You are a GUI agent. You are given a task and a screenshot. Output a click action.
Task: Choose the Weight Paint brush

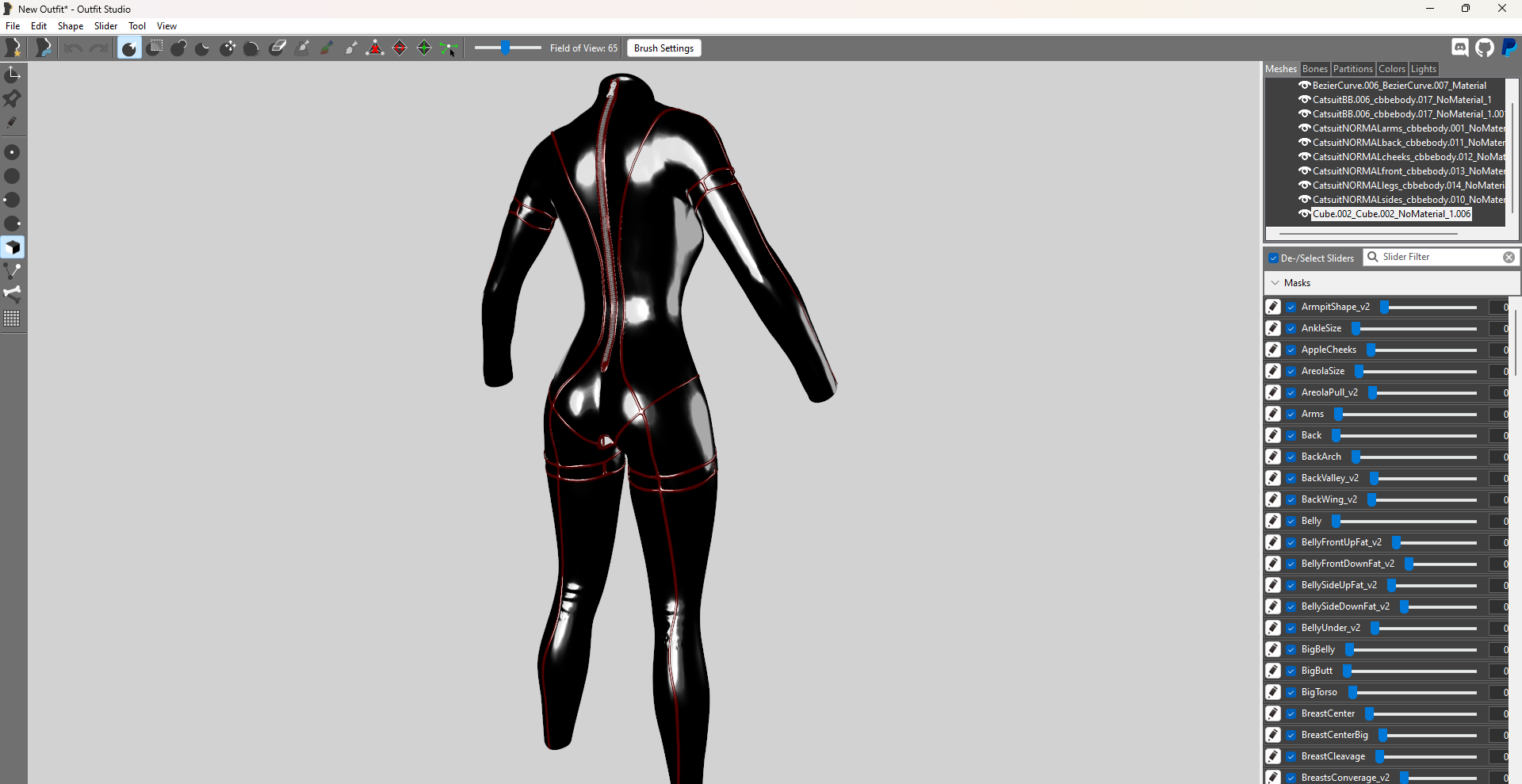point(302,48)
